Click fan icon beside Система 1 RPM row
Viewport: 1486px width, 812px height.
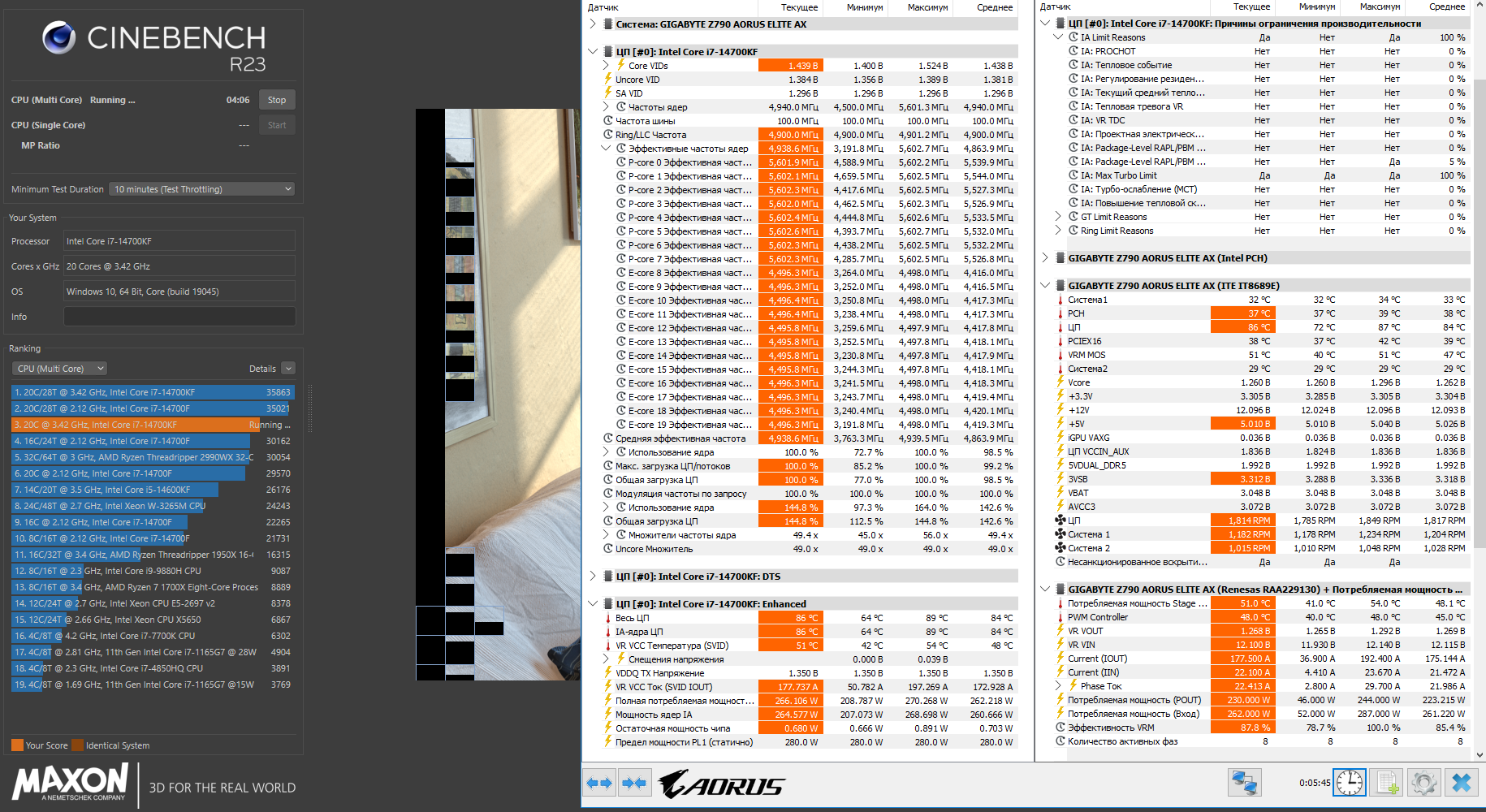1060,534
